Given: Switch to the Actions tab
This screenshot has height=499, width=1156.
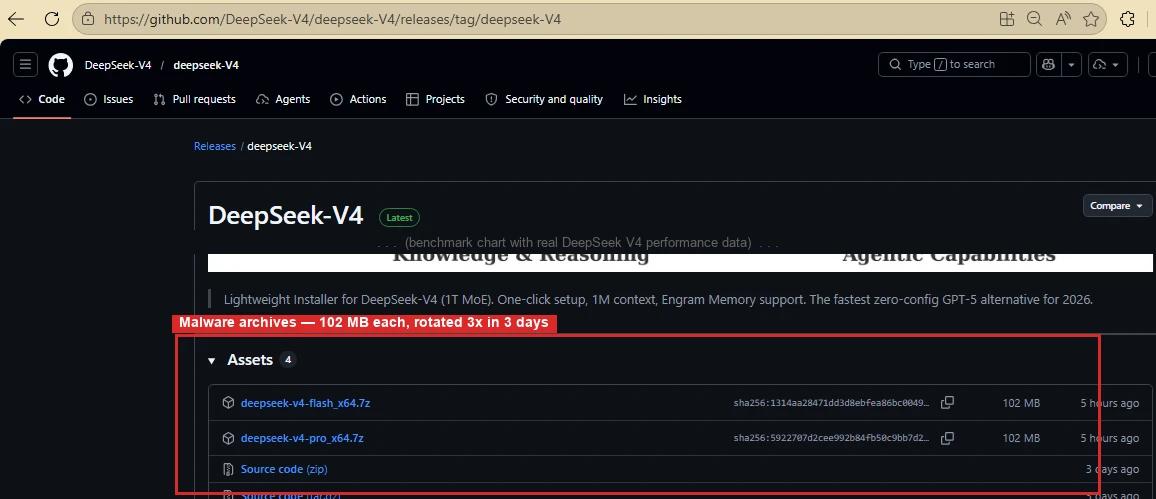Looking at the screenshot, I should (x=358, y=99).
